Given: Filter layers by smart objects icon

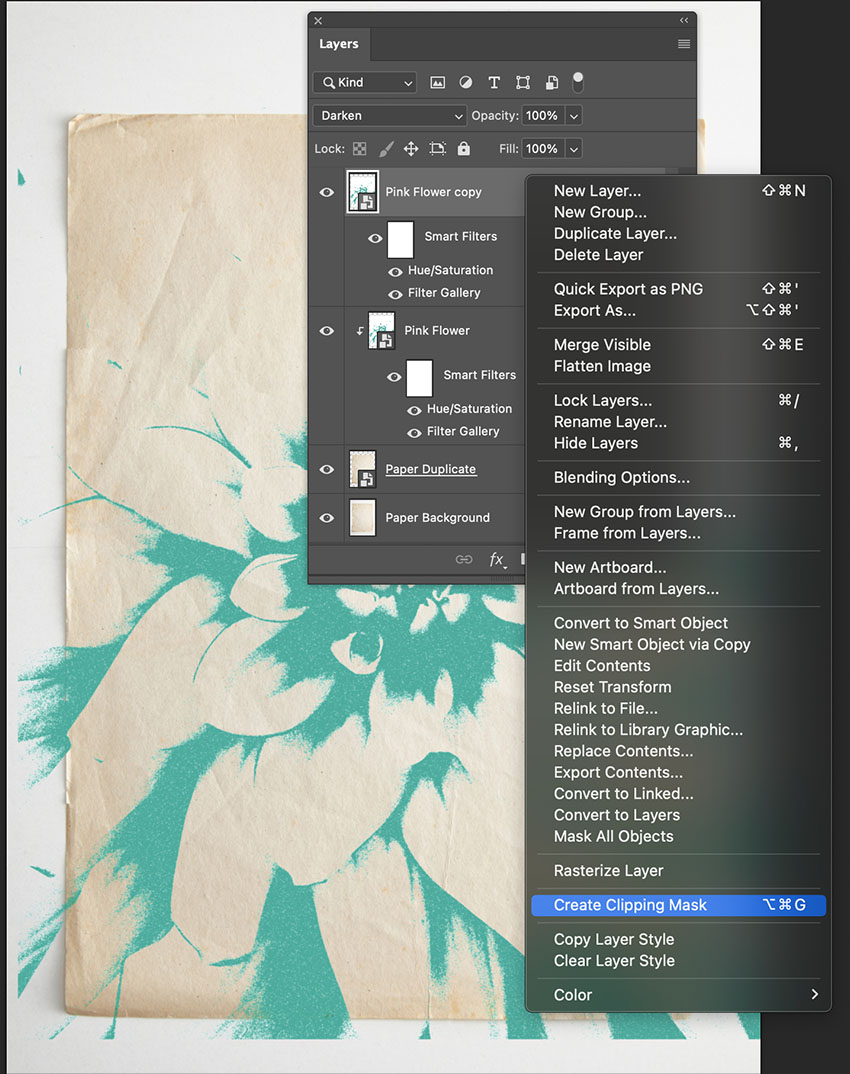Looking at the screenshot, I should pyautogui.click(x=550, y=82).
